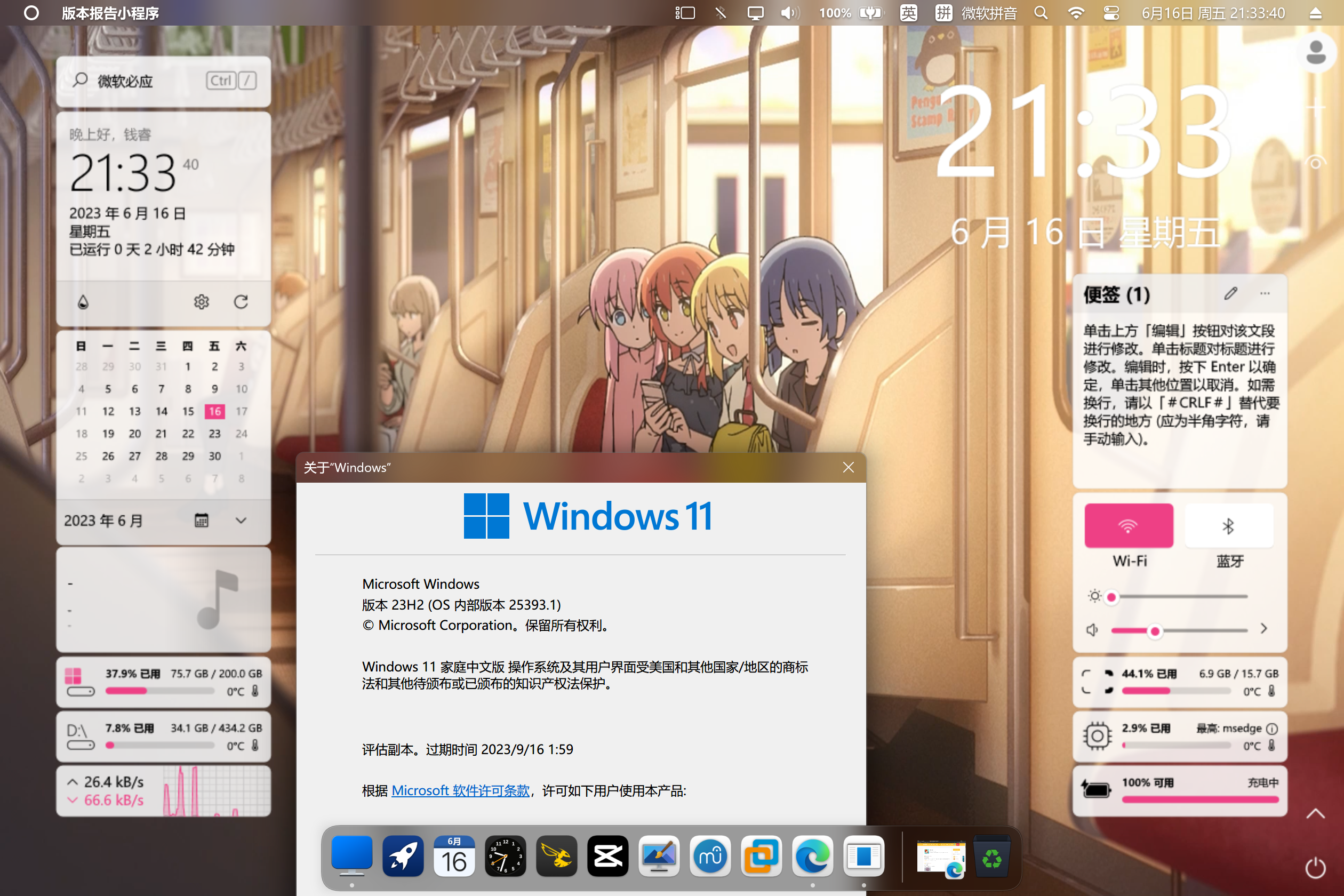Click the 拼 input mode indicator in menu bar

click(x=944, y=13)
